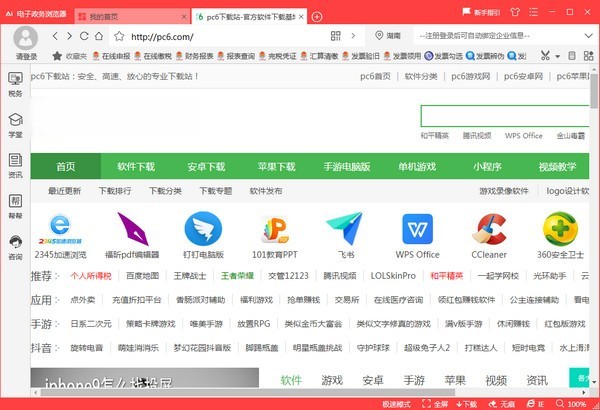Open the skin (shirt) icon in title bar
The height and width of the screenshot is (410, 600).
click(515, 12)
